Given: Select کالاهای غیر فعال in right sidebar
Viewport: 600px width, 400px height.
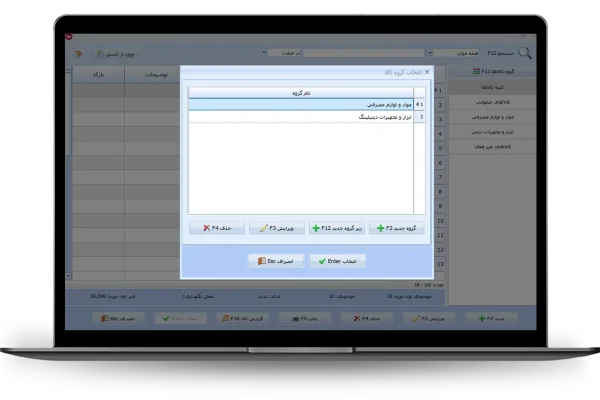Looking at the screenshot, I should 489,146.
